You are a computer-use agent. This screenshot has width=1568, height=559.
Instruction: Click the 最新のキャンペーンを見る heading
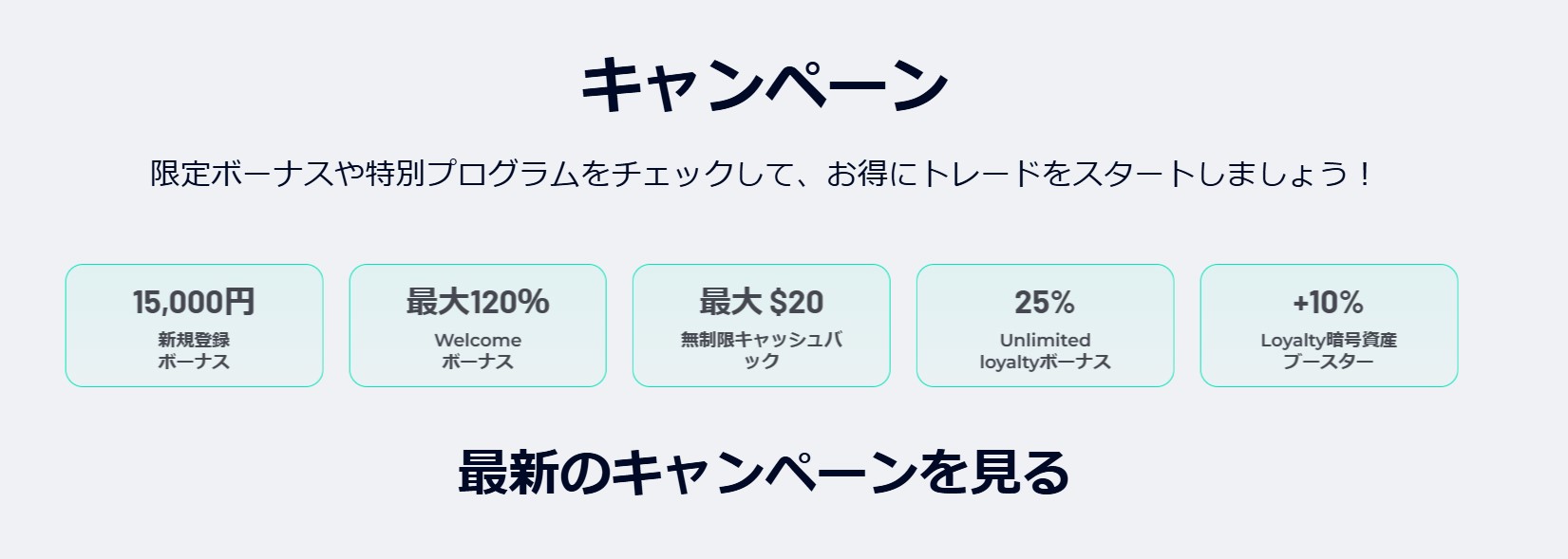pos(764,473)
